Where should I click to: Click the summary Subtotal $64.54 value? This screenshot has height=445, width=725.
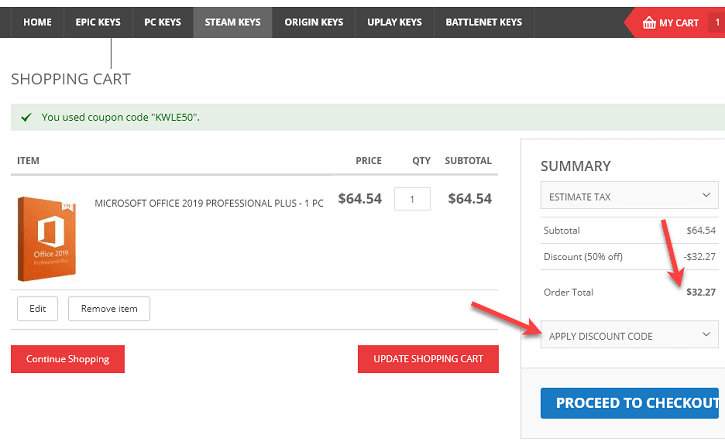pos(701,230)
